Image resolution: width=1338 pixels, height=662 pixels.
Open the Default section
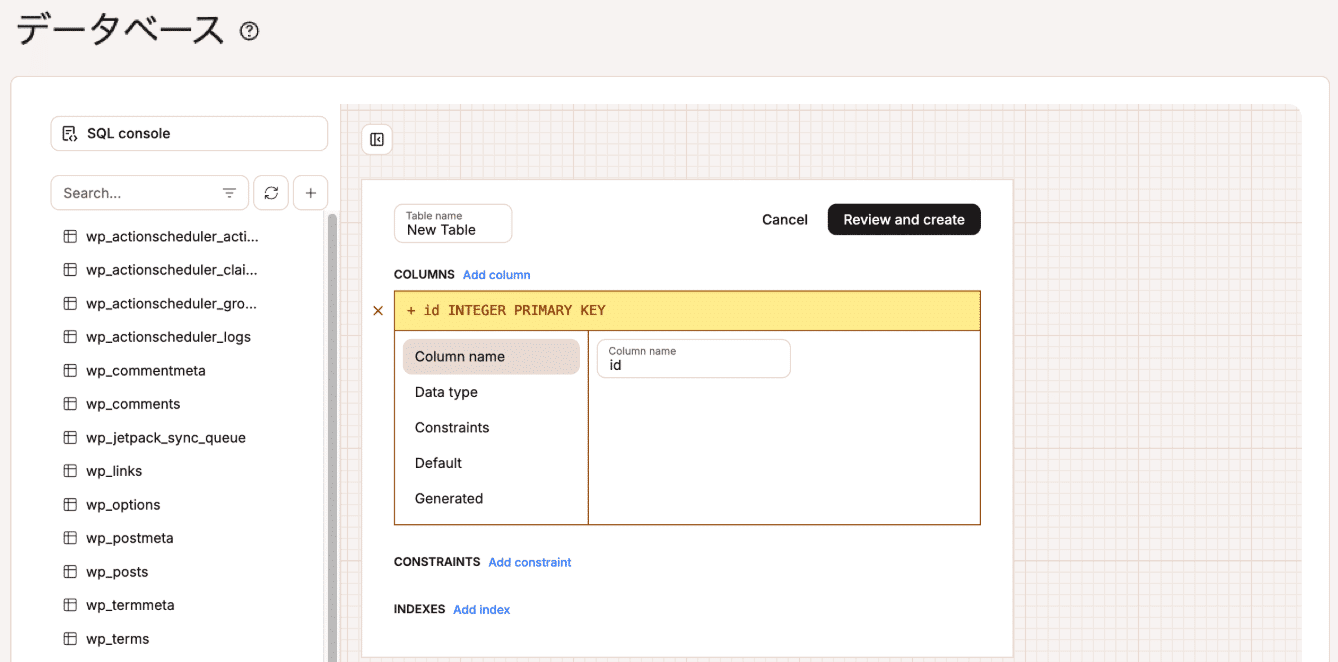pos(438,463)
